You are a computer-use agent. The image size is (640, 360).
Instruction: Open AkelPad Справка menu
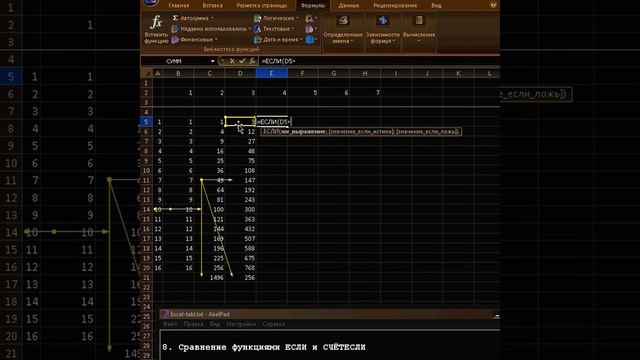point(273,324)
